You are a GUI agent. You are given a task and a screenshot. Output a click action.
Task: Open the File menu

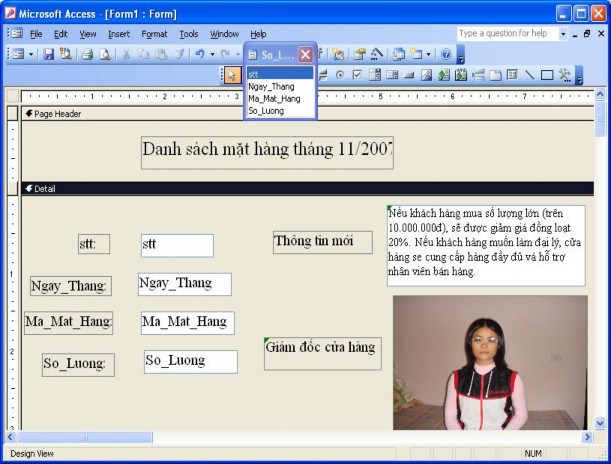coord(36,34)
